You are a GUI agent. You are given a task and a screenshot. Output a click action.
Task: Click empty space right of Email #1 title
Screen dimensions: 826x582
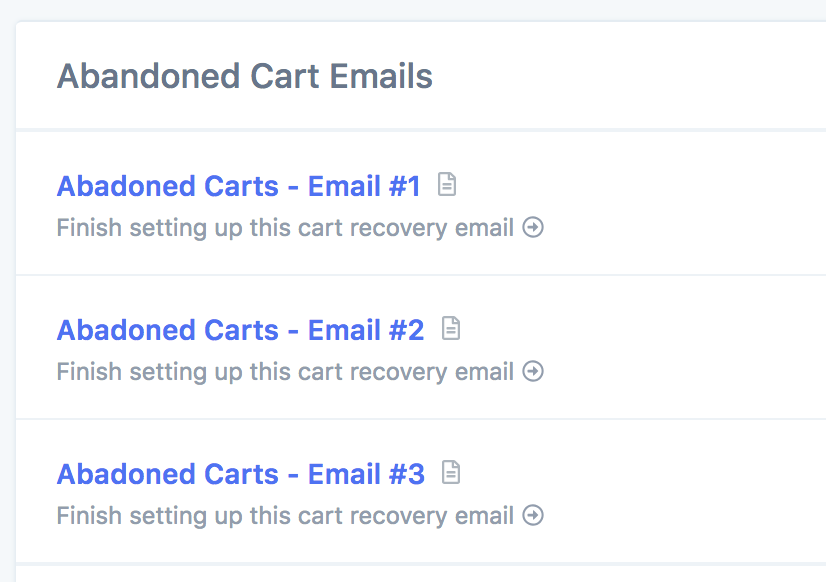point(658,186)
